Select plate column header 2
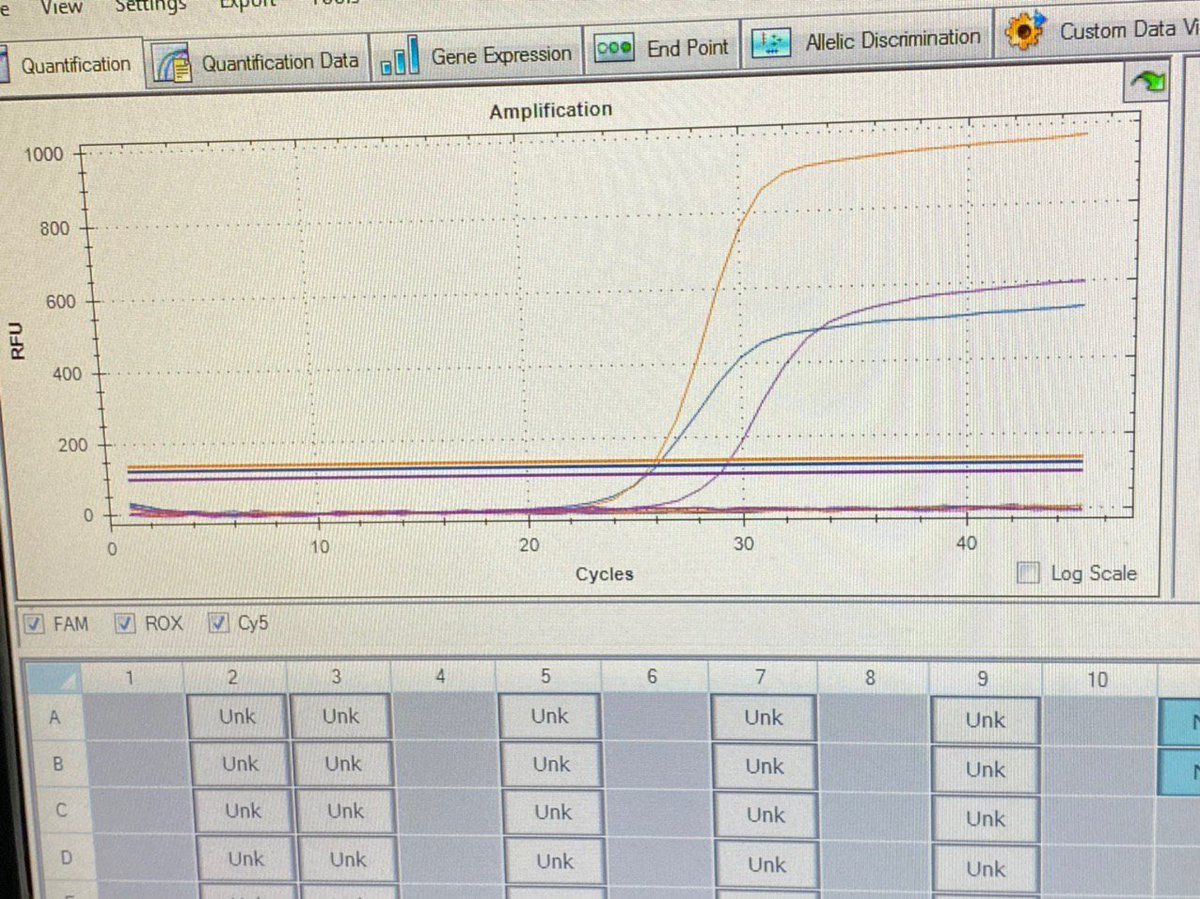Image resolution: width=1200 pixels, height=899 pixels. coord(234,677)
